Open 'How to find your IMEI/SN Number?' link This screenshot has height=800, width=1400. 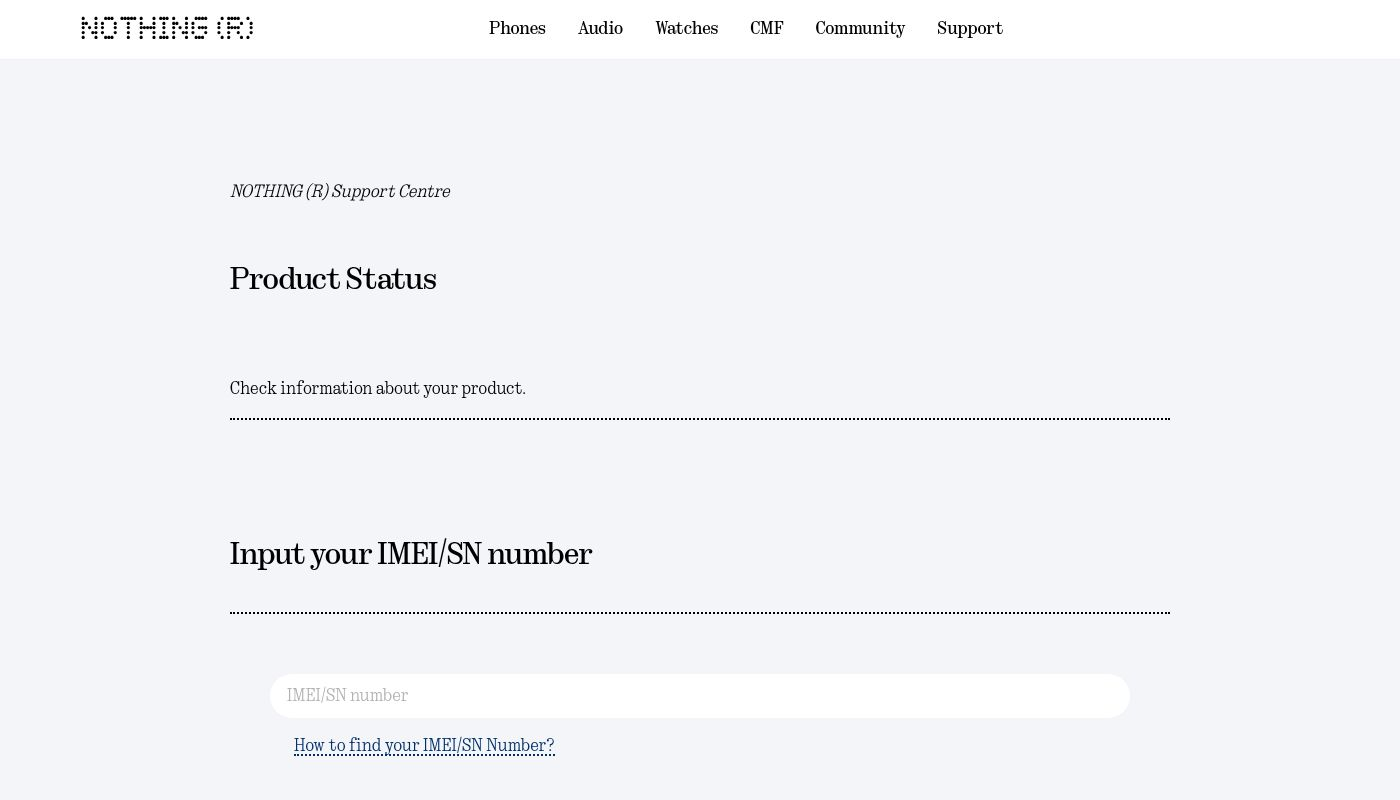tap(424, 746)
